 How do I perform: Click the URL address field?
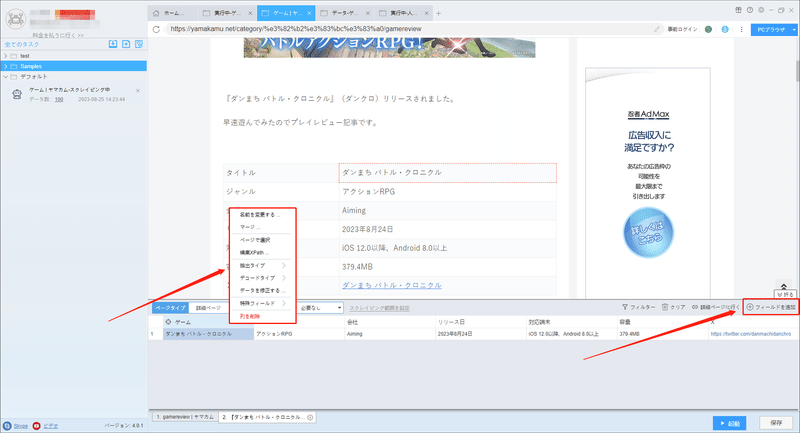click(x=411, y=29)
